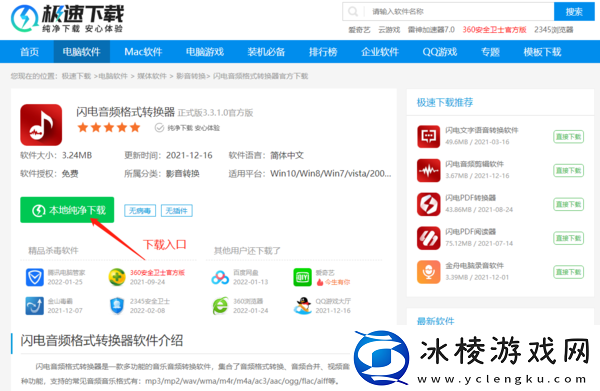Click the 金山毒霸 icon
This screenshot has width=600, height=391.
click(x=35, y=306)
